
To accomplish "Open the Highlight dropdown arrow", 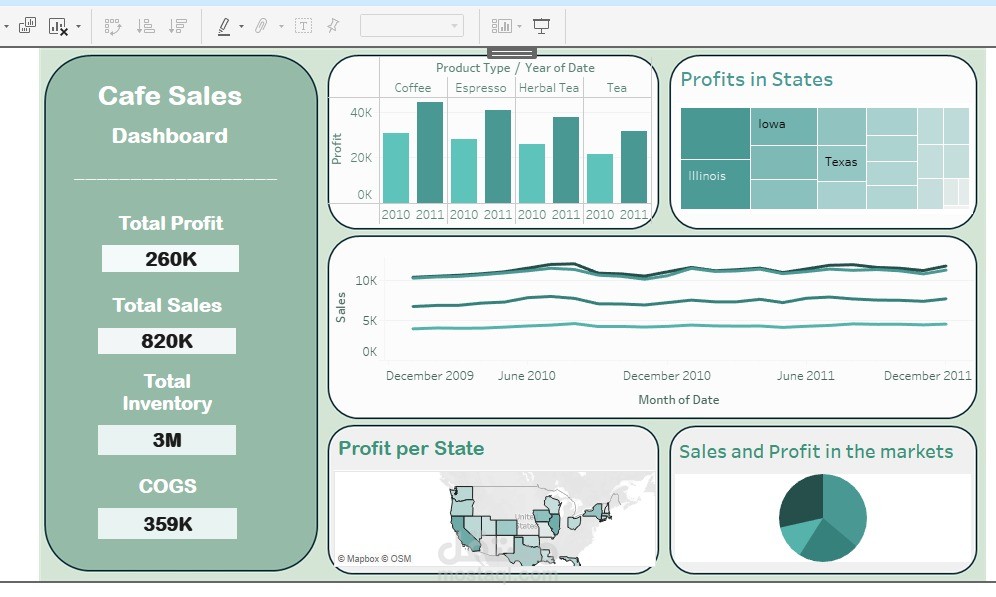I will click(241, 27).
